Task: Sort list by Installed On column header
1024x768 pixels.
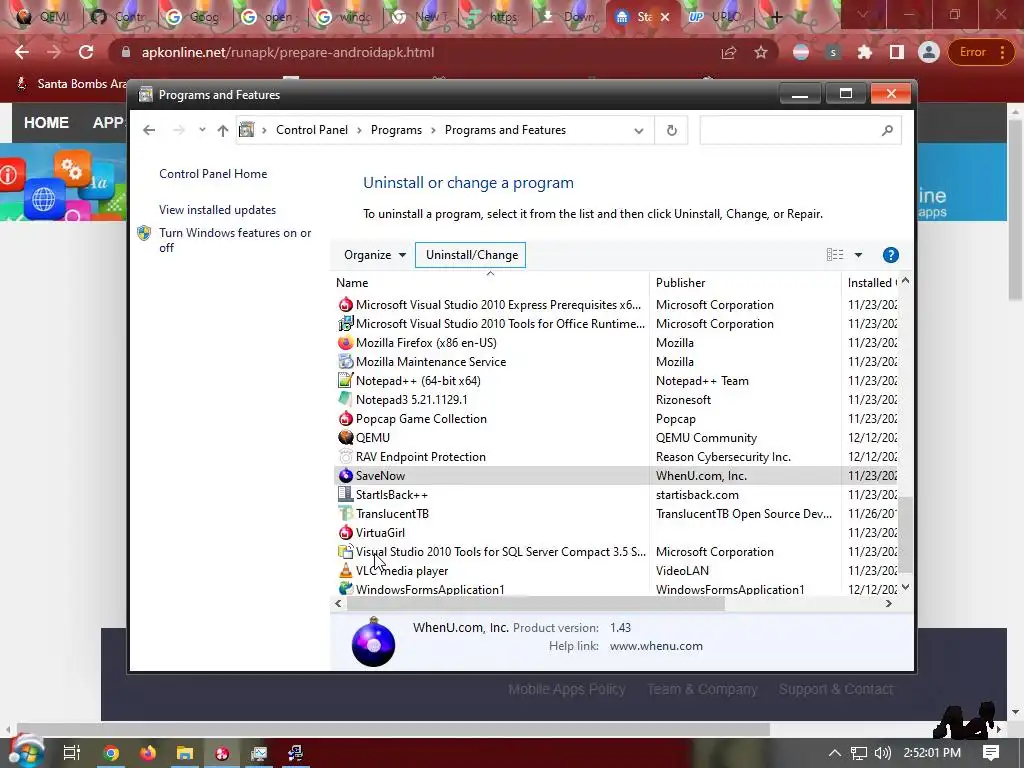Action: [871, 283]
